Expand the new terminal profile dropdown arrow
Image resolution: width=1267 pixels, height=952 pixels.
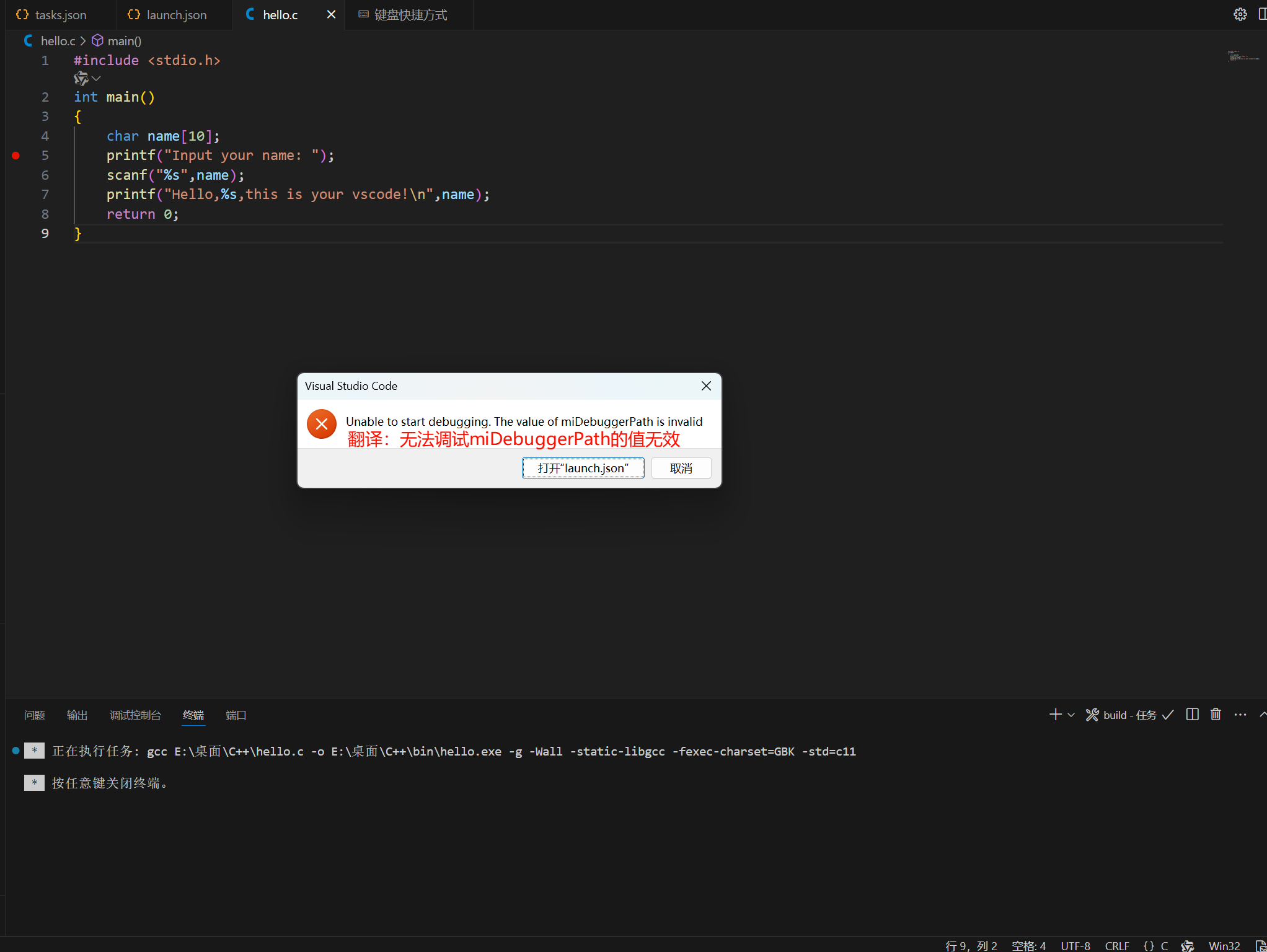pos(1071,715)
